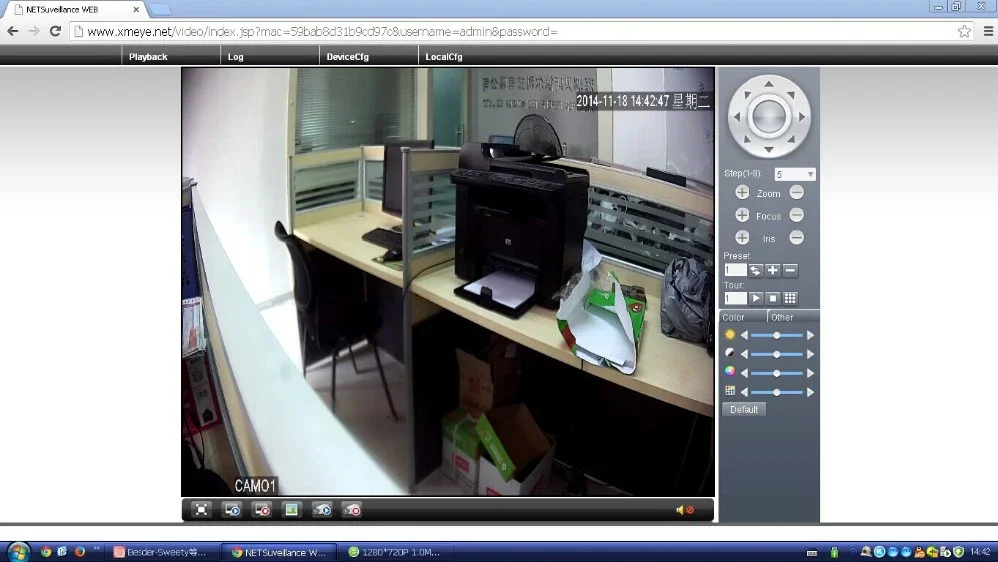Toggle audio mute speaker icon

685,510
